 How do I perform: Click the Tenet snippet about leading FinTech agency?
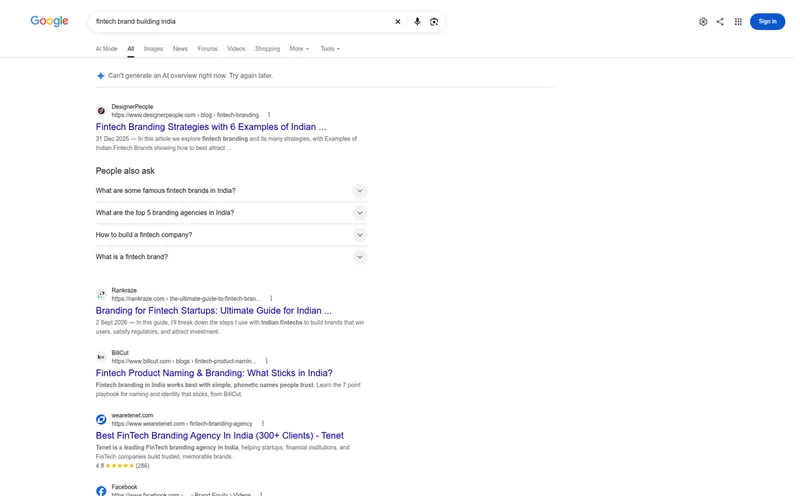222,452
